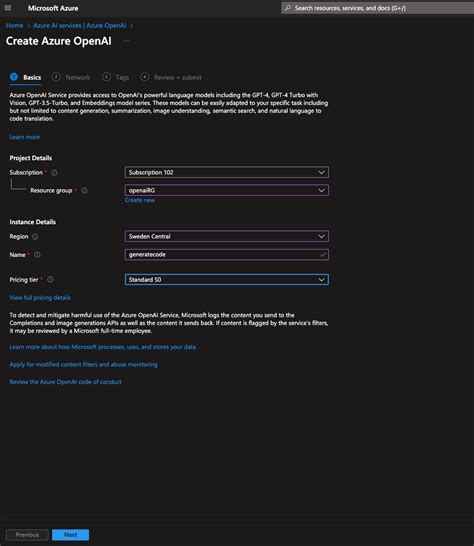Image resolution: width=474 pixels, height=546 pixels.
Task: Click the Create Azure OpenAI page title
Action: click(x=59, y=41)
